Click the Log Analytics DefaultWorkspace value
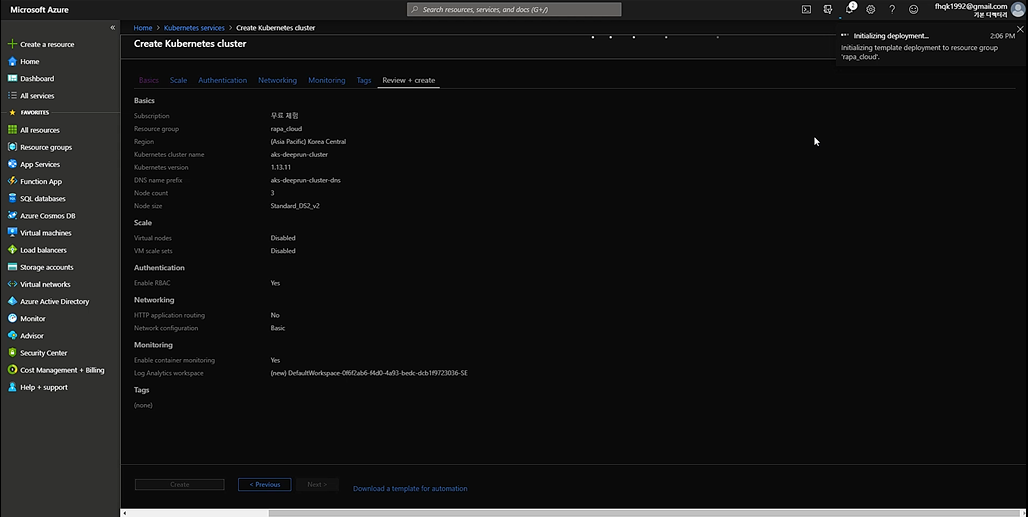Image resolution: width=1028 pixels, height=517 pixels. [x=369, y=373]
